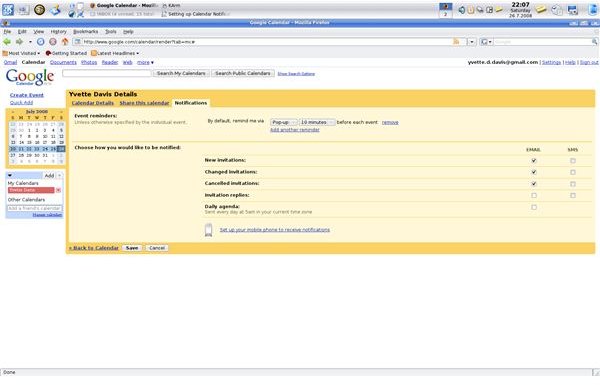This screenshot has height=385, width=600.
Task: Enable SMS for Invitation replies
Action: tap(573, 196)
